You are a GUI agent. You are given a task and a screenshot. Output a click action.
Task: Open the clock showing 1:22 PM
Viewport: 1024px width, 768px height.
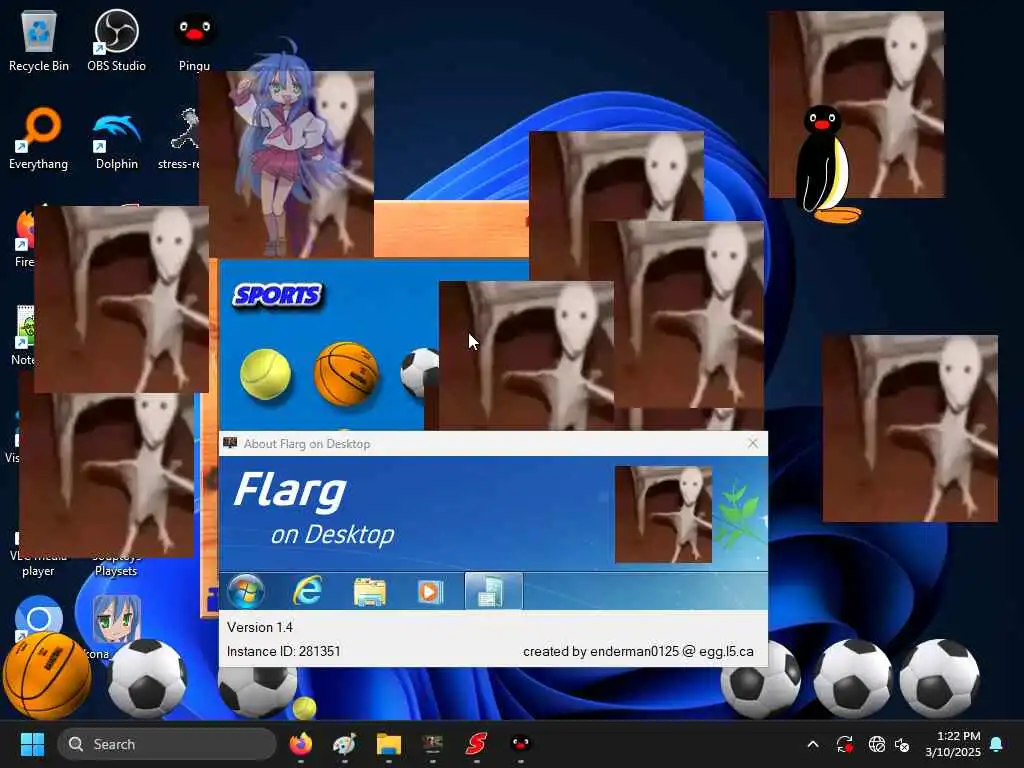[953, 744]
